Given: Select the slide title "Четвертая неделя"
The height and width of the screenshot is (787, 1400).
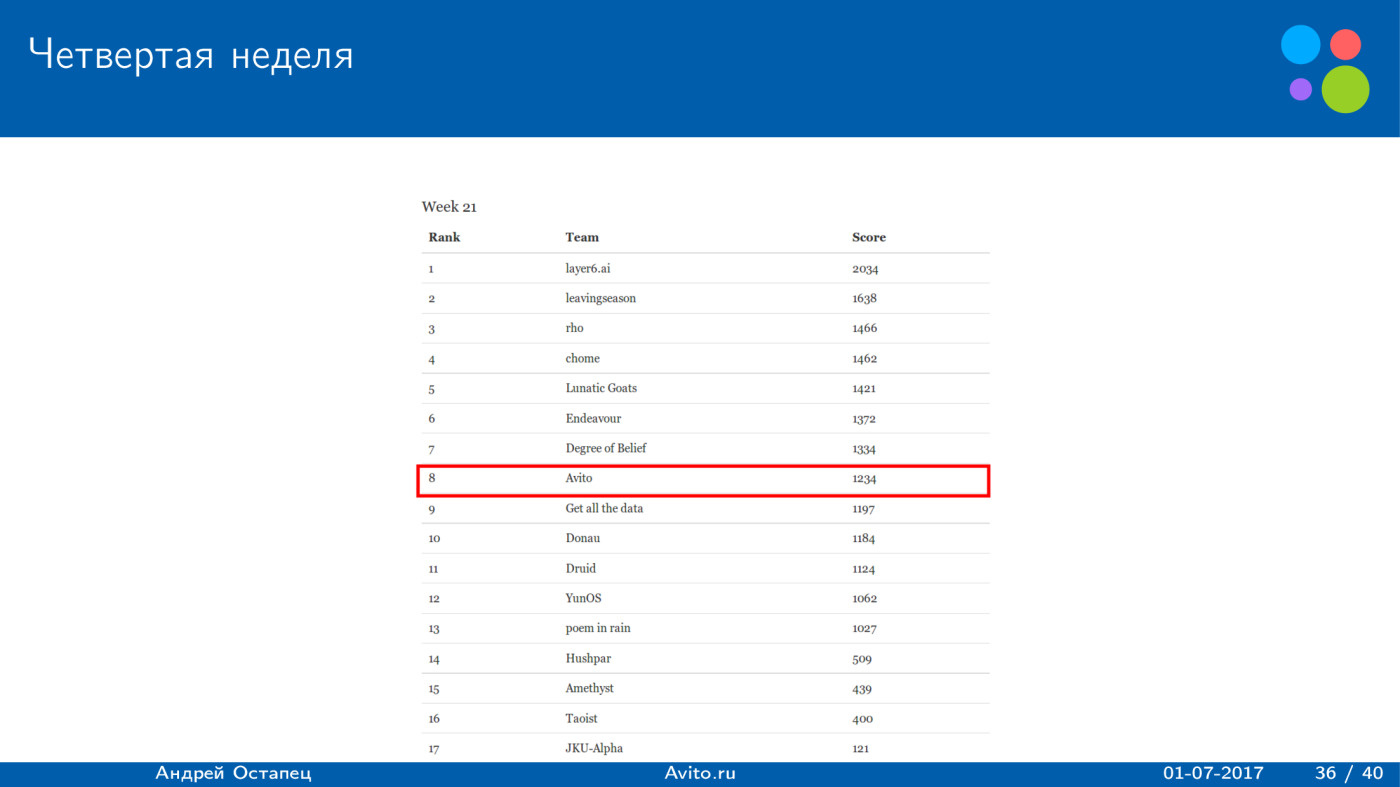Looking at the screenshot, I should [x=191, y=56].
